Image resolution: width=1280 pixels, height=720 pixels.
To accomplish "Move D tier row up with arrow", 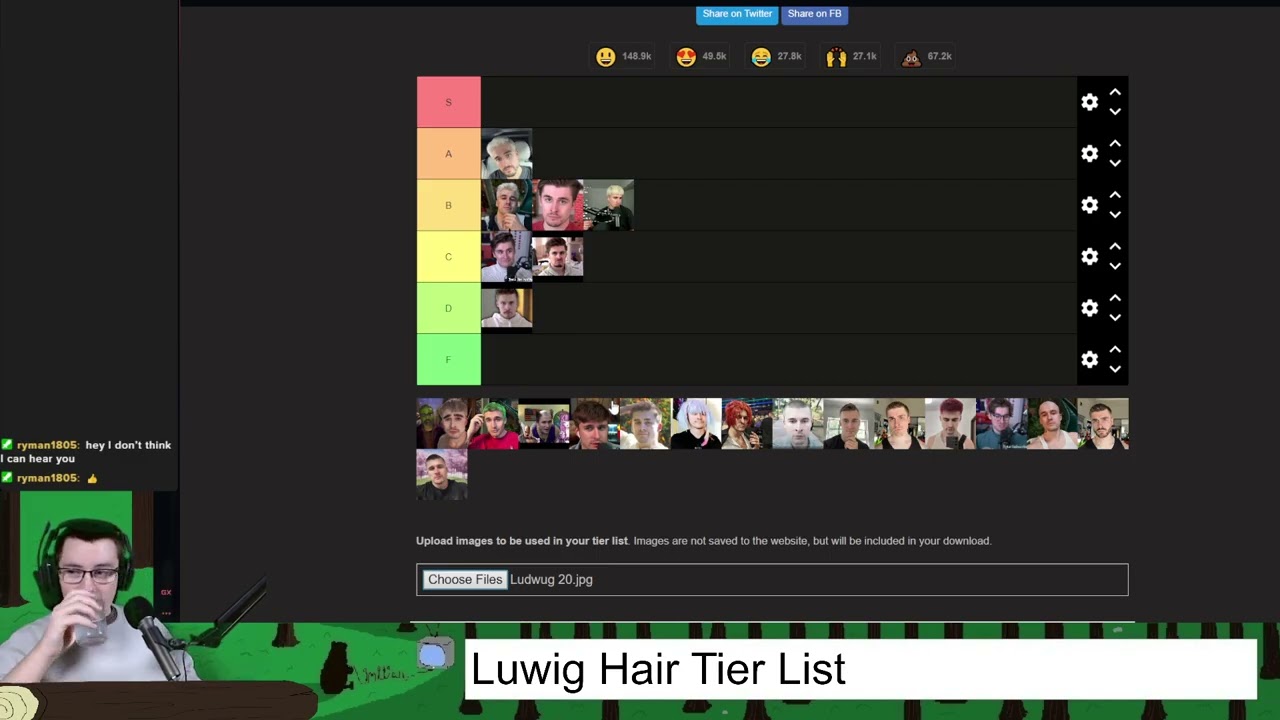I will 1115,299.
